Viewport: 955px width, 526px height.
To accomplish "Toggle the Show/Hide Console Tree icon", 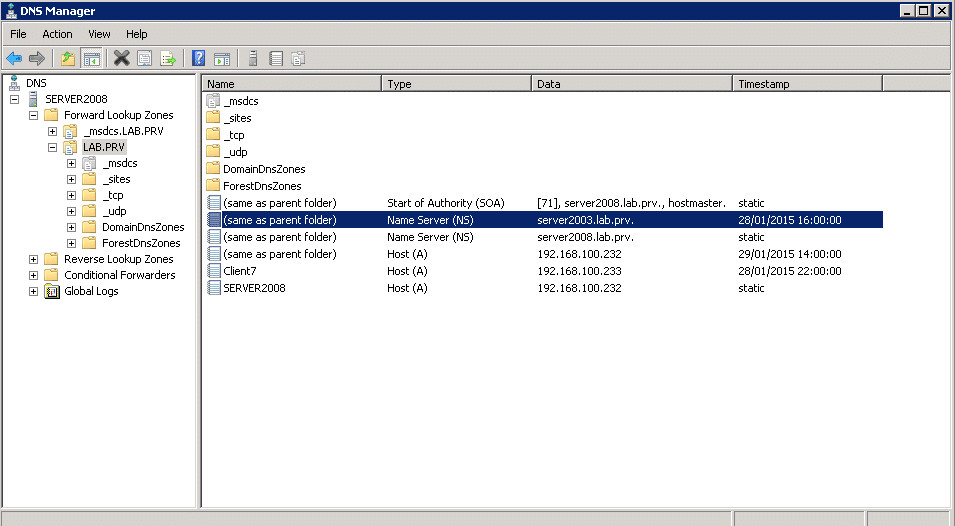I will tap(91, 58).
